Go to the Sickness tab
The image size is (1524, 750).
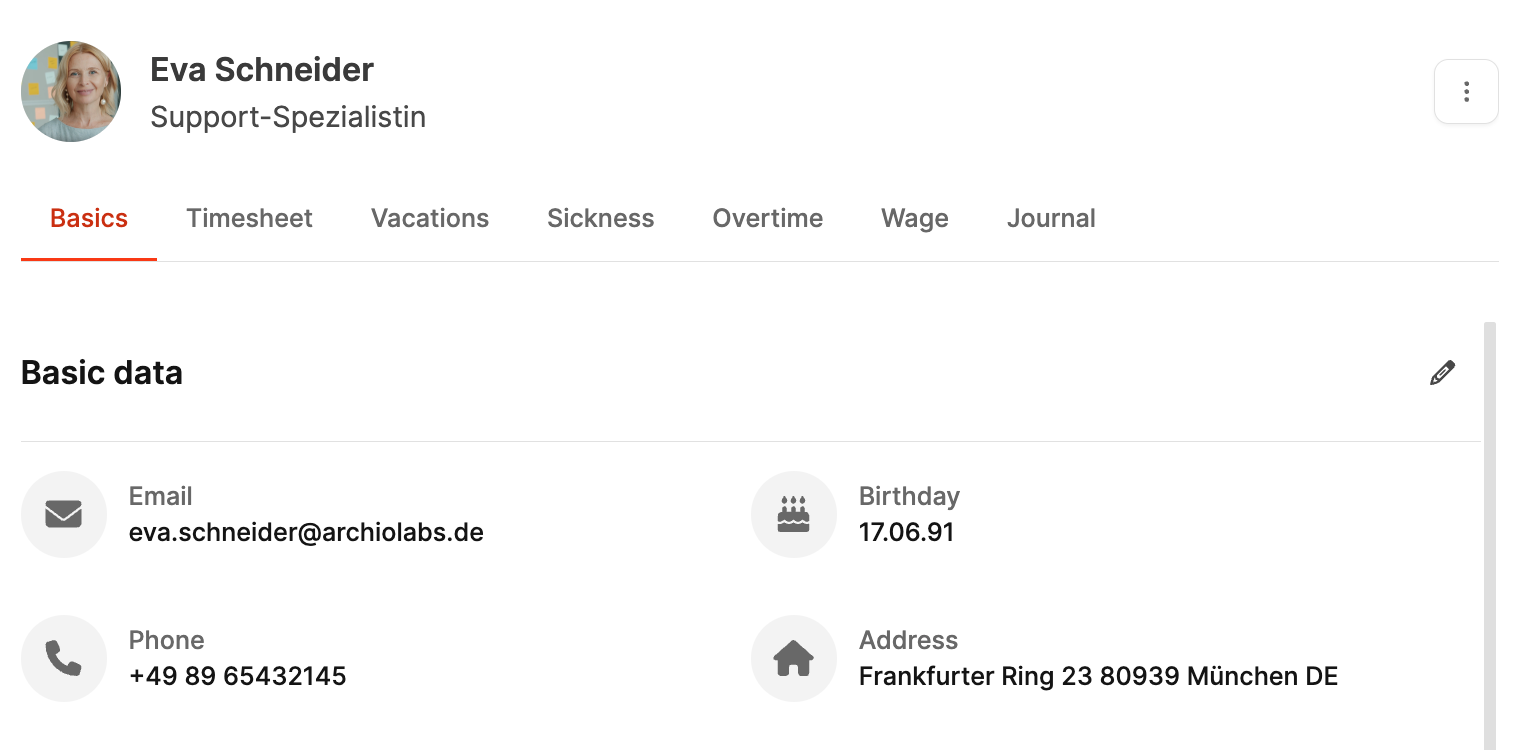click(600, 218)
